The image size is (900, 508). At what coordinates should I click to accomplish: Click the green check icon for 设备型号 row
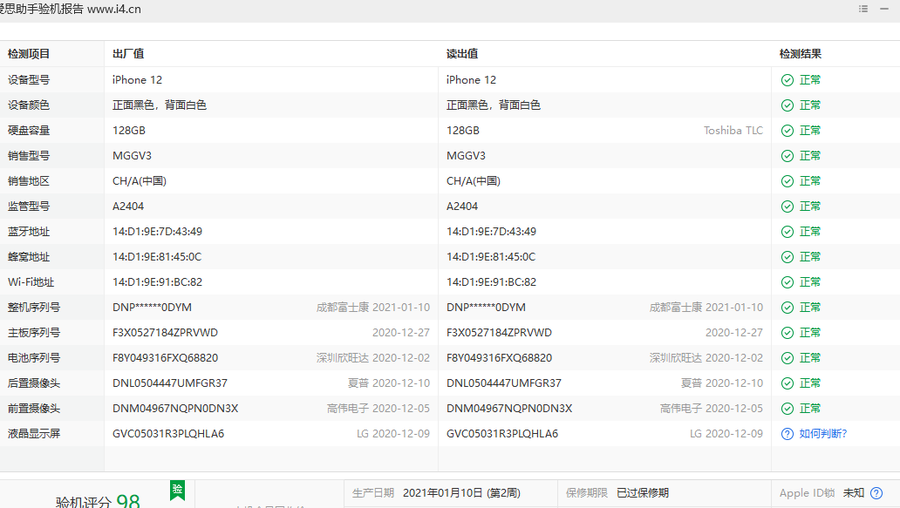pyautogui.click(x=788, y=80)
